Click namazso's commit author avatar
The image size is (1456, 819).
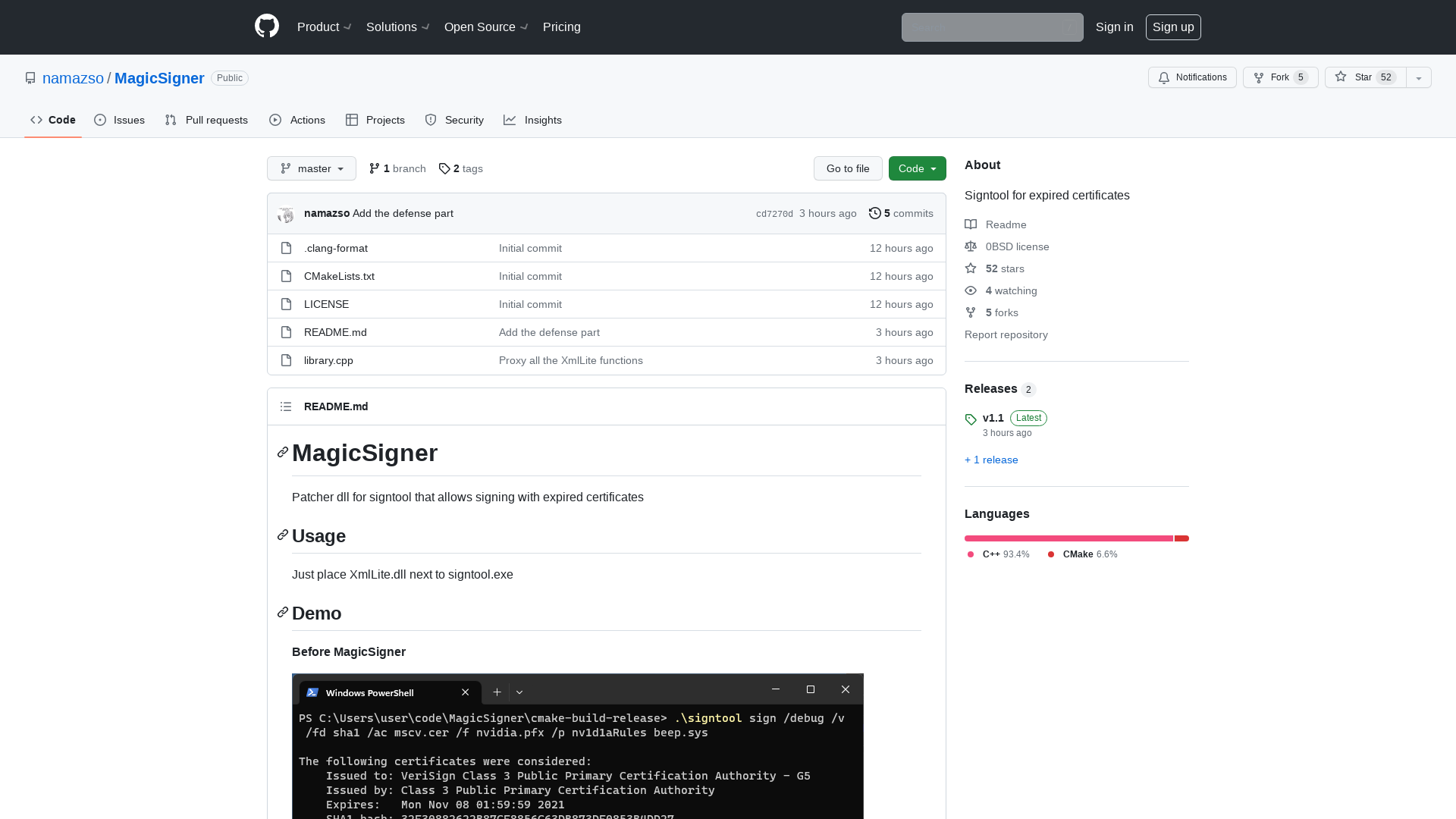pyautogui.click(x=286, y=214)
